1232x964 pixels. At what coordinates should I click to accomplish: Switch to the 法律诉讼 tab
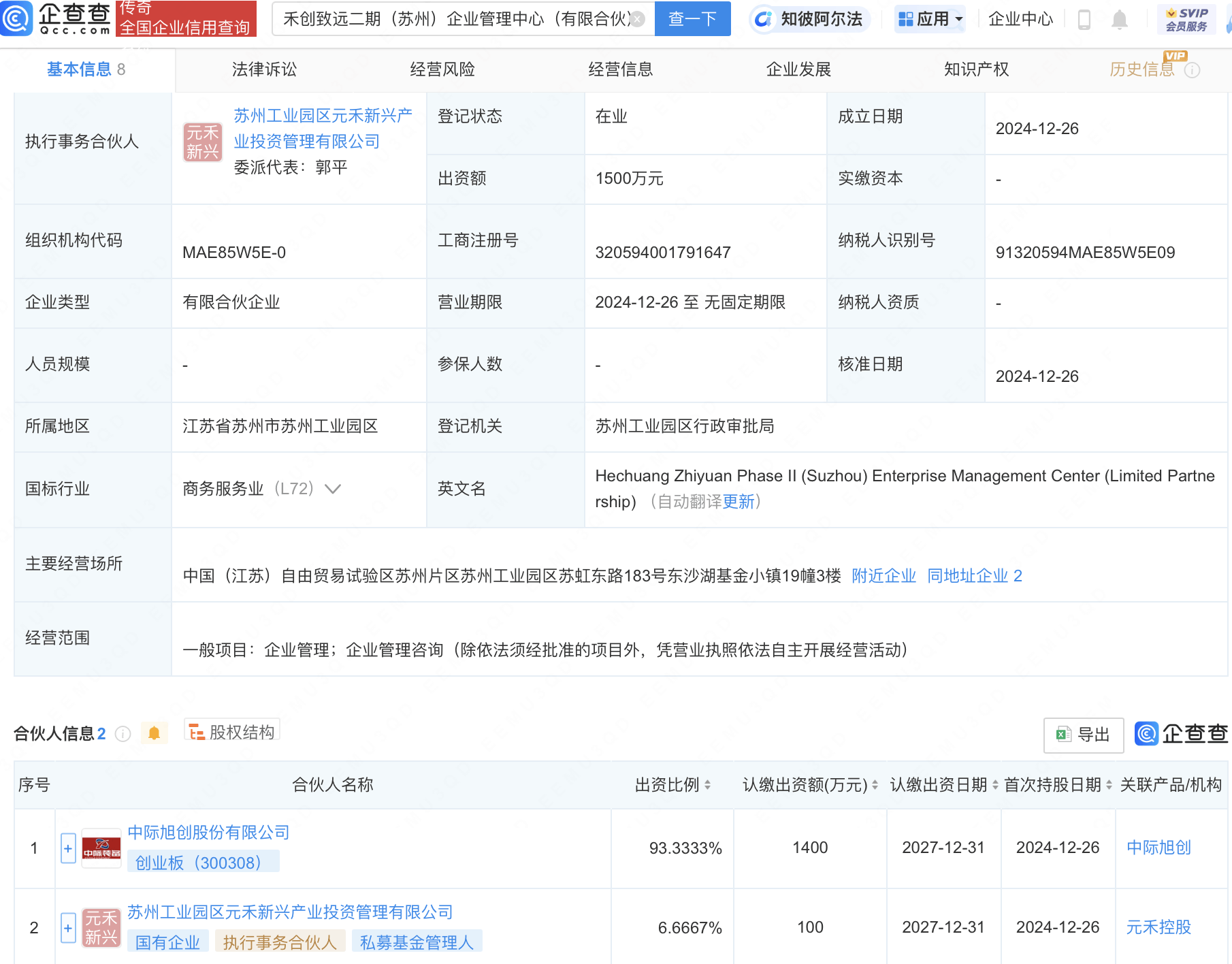coord(264,69)
